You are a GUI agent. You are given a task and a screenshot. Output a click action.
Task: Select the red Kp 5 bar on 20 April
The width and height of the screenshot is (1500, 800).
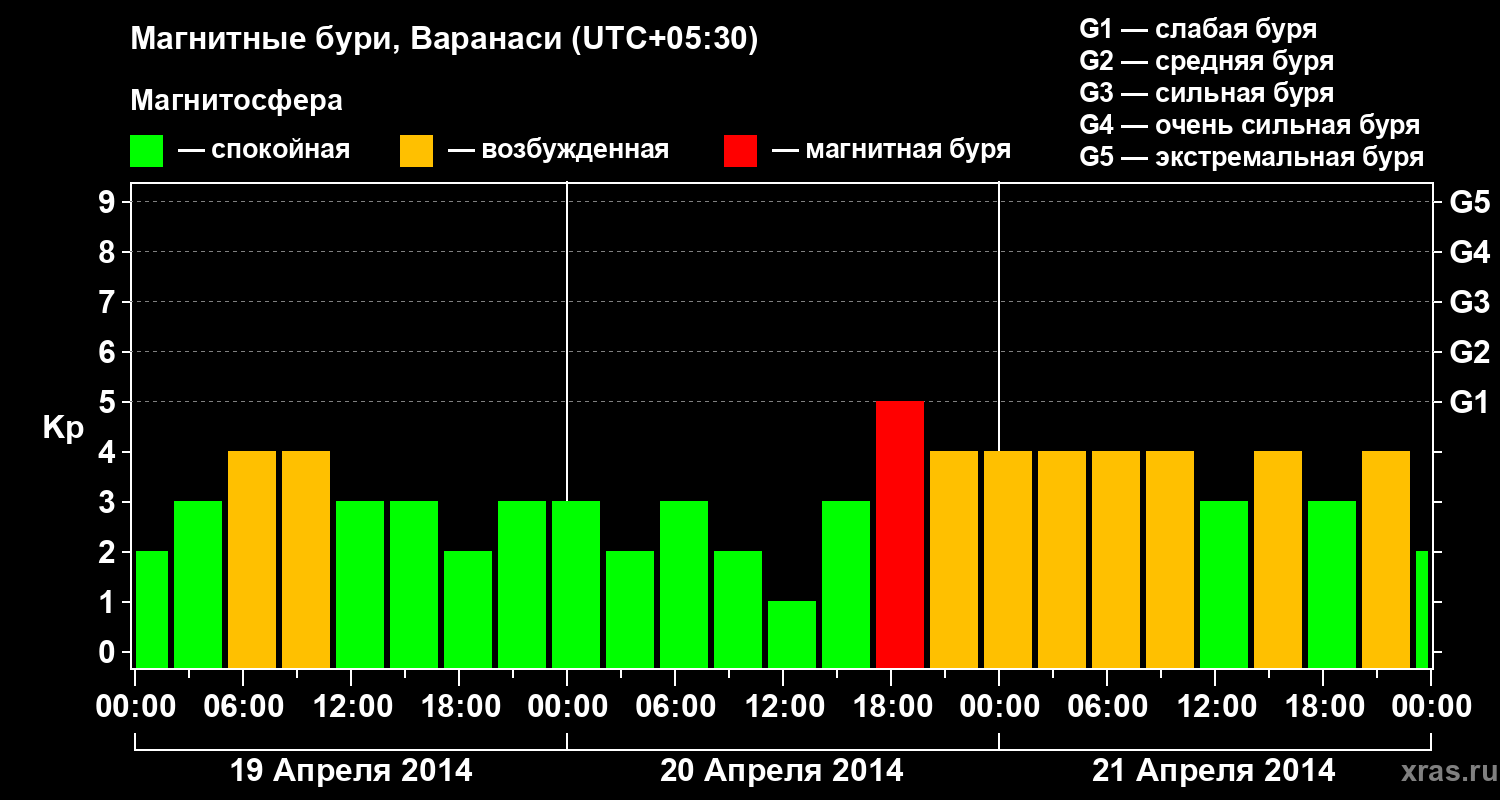pyautogui.click(x=900, y=534)
